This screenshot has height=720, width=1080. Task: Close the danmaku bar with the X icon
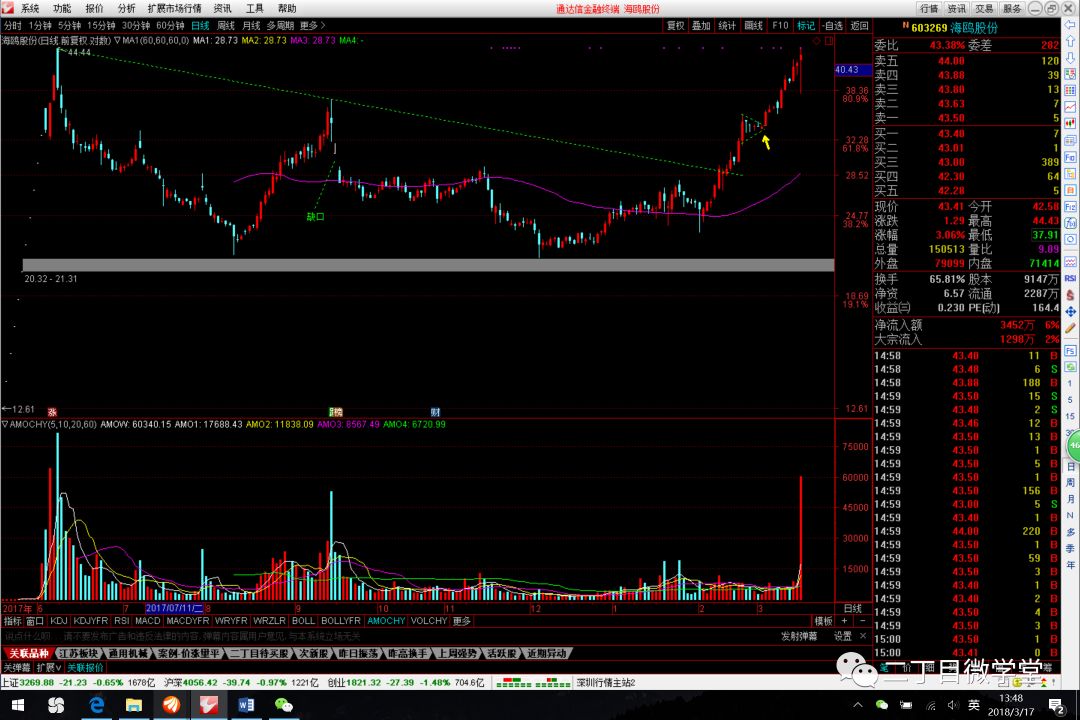(863, 636)
